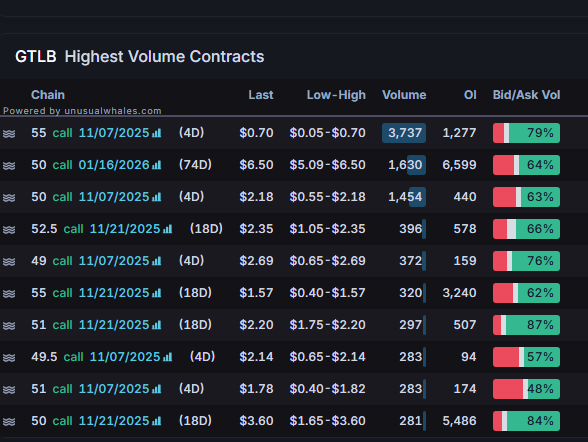Open 11/07/2025 date link in 49 call row

coord(114,261)
